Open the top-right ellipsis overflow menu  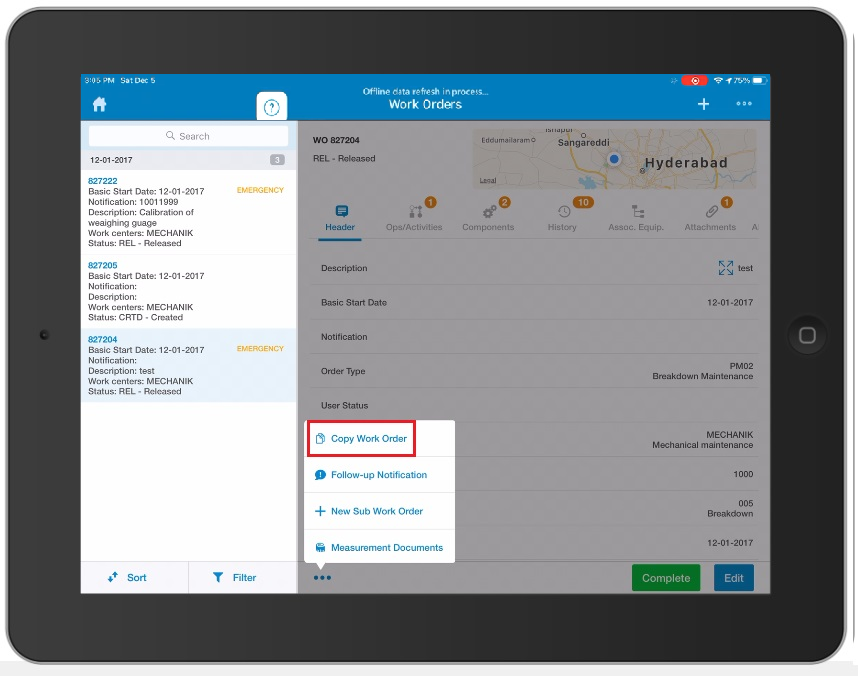pyautogui.click(x=744, y=103)
